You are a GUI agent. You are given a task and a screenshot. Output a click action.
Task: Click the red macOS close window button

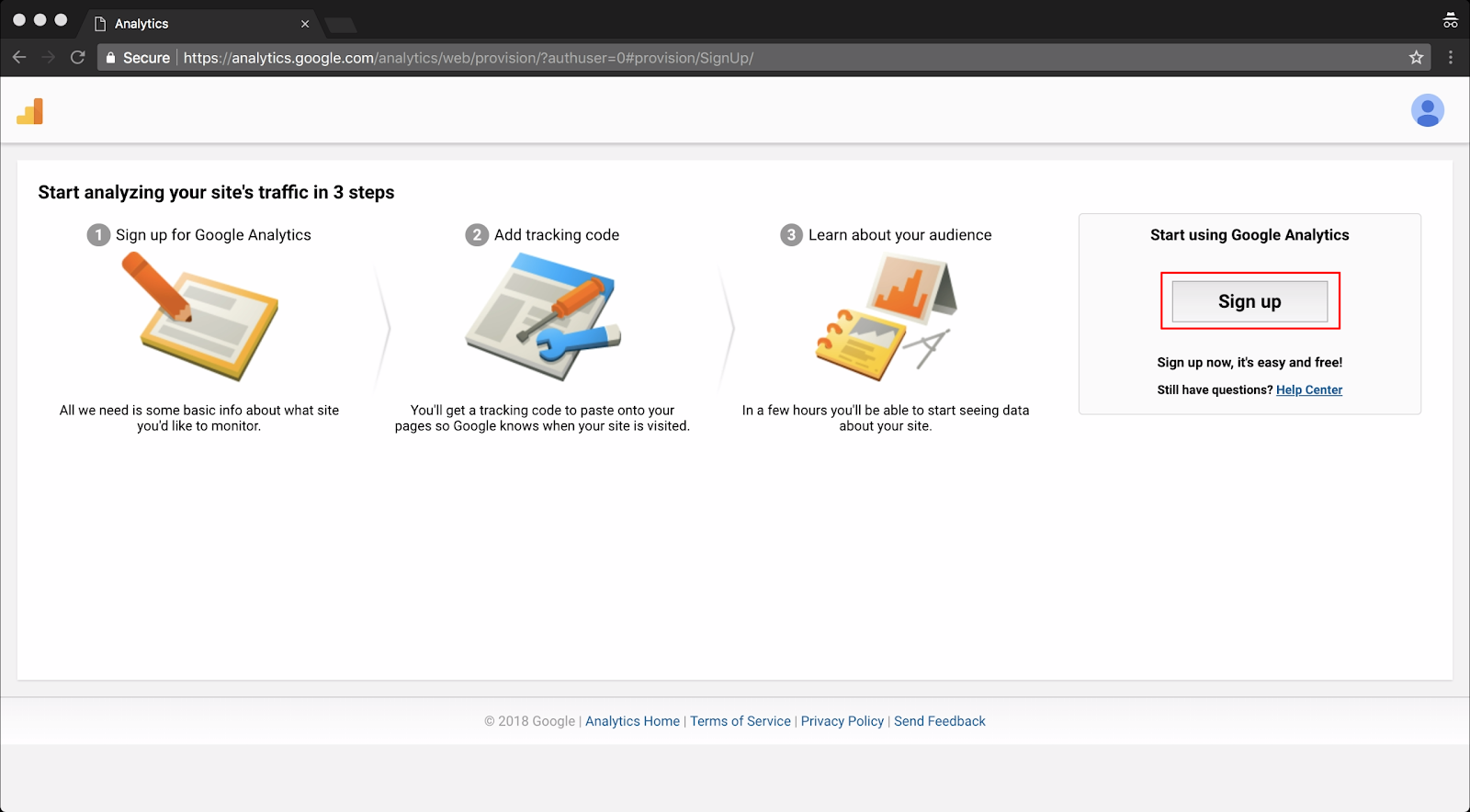pyautogui.click(x=18, y=19)
